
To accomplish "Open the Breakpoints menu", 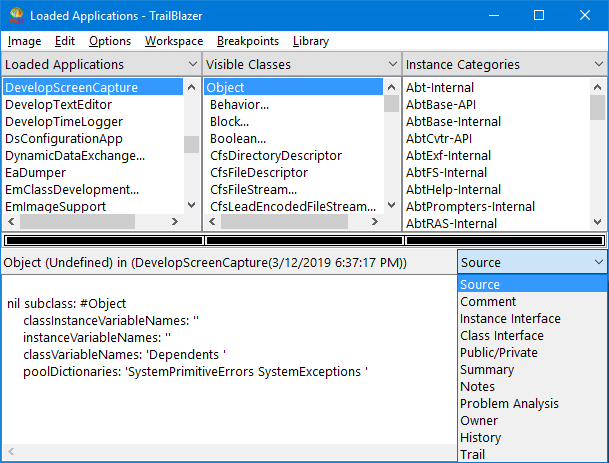I will pos(247,41).
